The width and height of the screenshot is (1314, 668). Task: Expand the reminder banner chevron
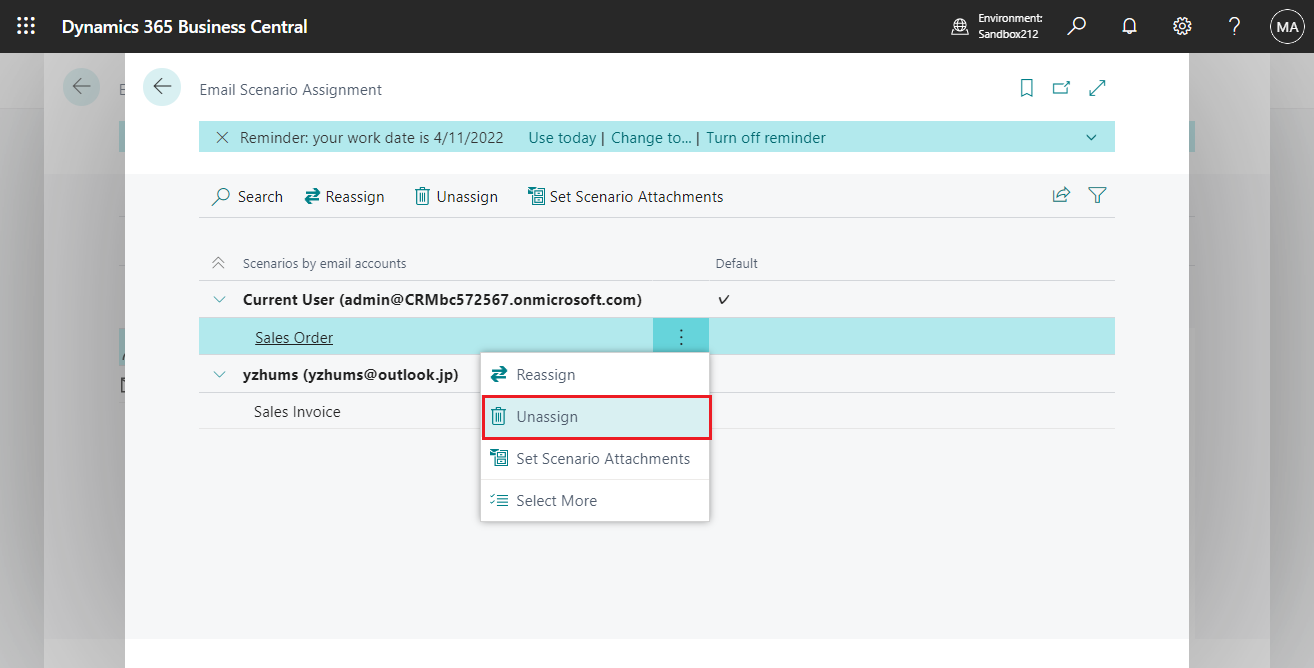[1091, 137]
